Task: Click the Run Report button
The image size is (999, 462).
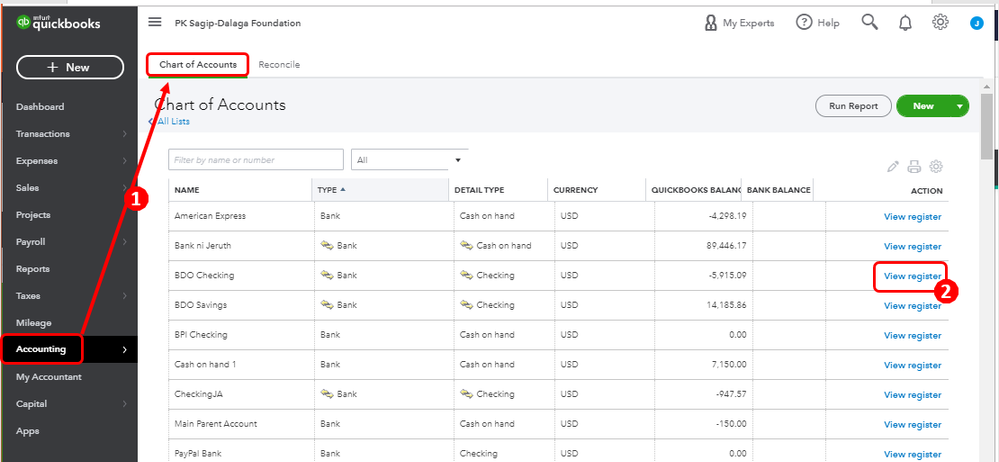Action: click(x=853, y=106)
